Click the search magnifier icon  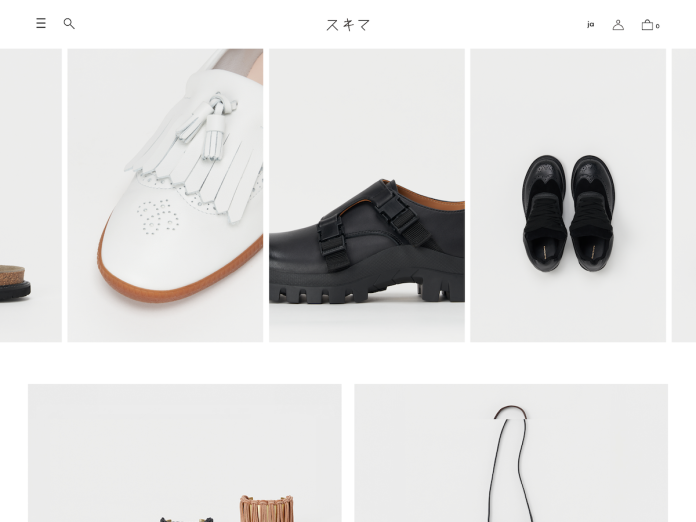coord(69,24)
